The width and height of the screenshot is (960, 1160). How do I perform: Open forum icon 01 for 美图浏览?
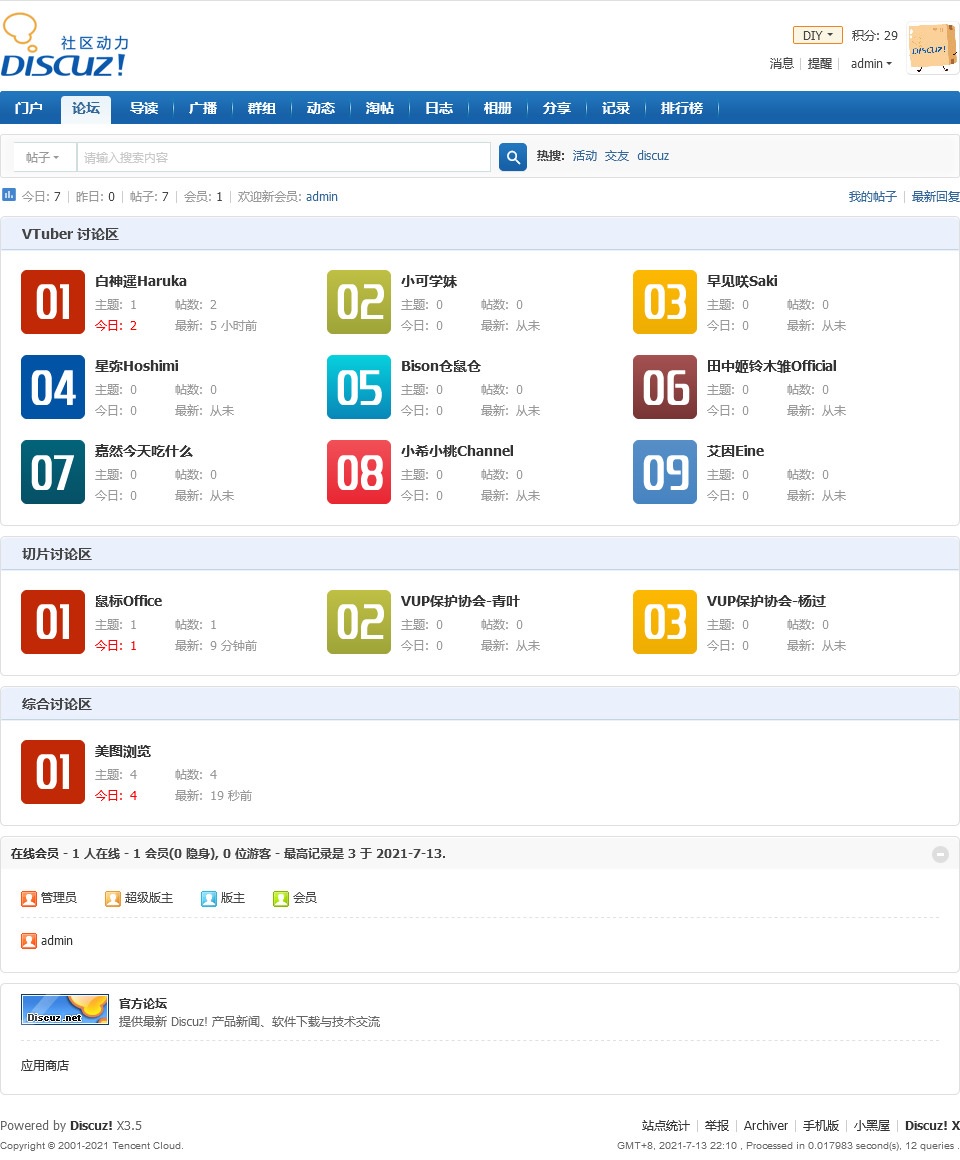pyautogui.click(x=53, y=772)
